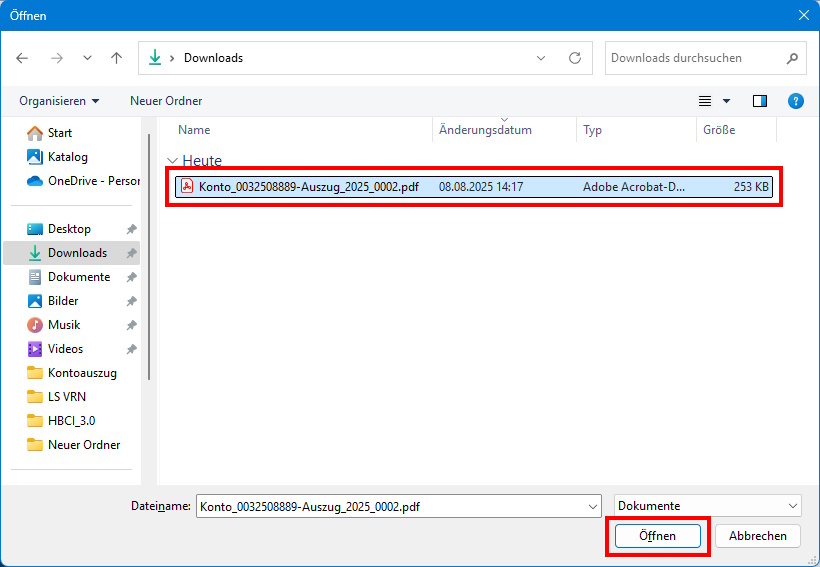Open the Organisieren menu
820x567 pixels.
tap(59, 101)
